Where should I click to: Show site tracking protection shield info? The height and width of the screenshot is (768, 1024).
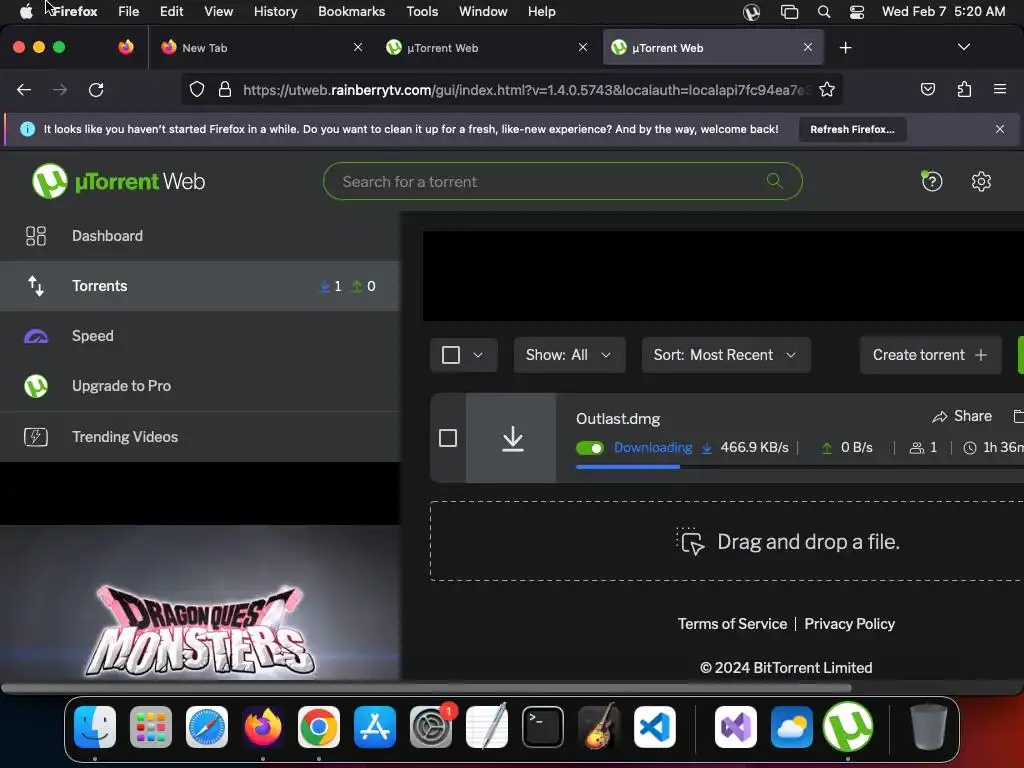click(x=197, y=89)
